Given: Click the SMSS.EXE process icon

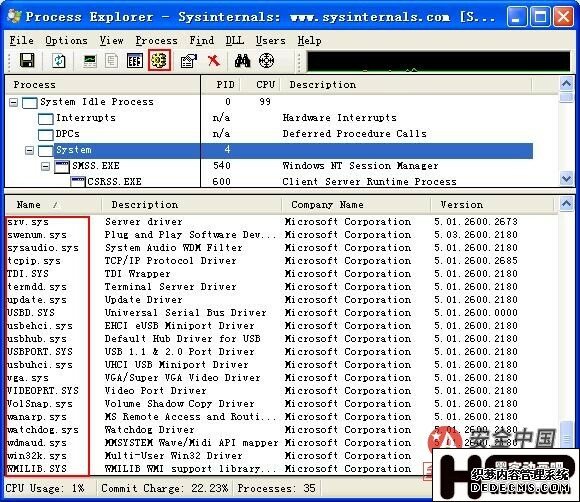Looking at the screenshot, I should pos(61,167).
